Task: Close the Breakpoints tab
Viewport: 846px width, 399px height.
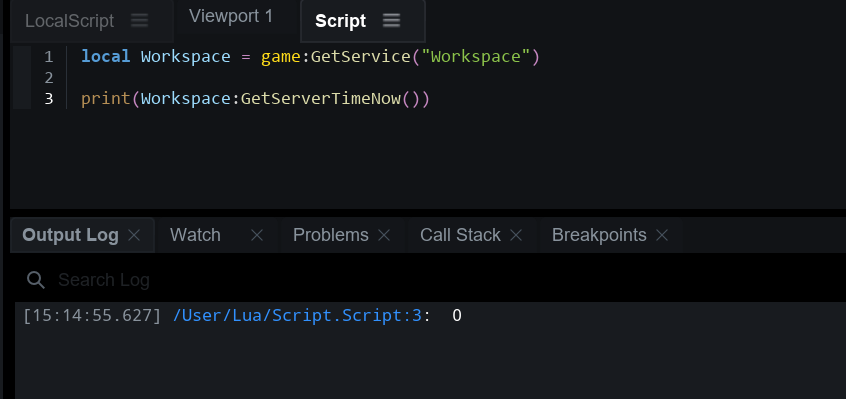Action: [662, 235]
